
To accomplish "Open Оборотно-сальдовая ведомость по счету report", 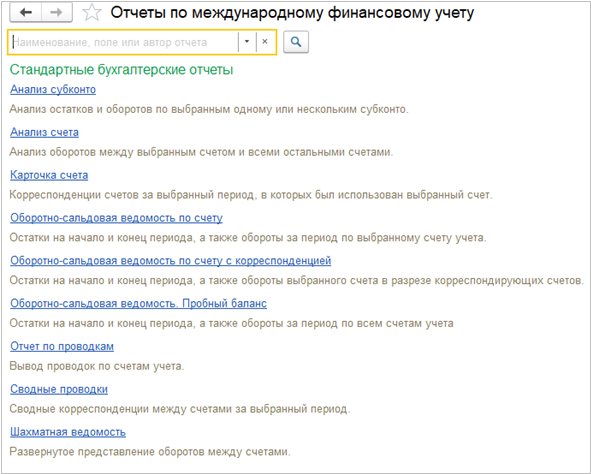I will 116,218.
